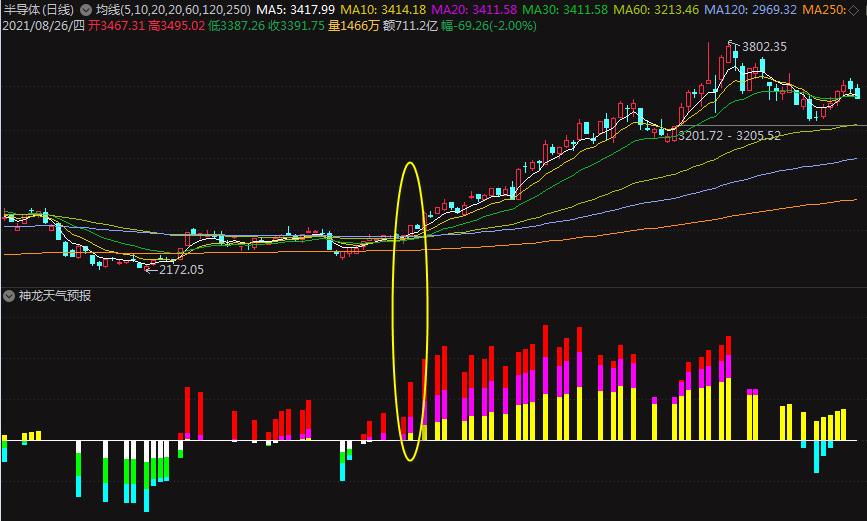Click the 3802.35 peak price label
The image size is (867, 521).
coord(764,47)
